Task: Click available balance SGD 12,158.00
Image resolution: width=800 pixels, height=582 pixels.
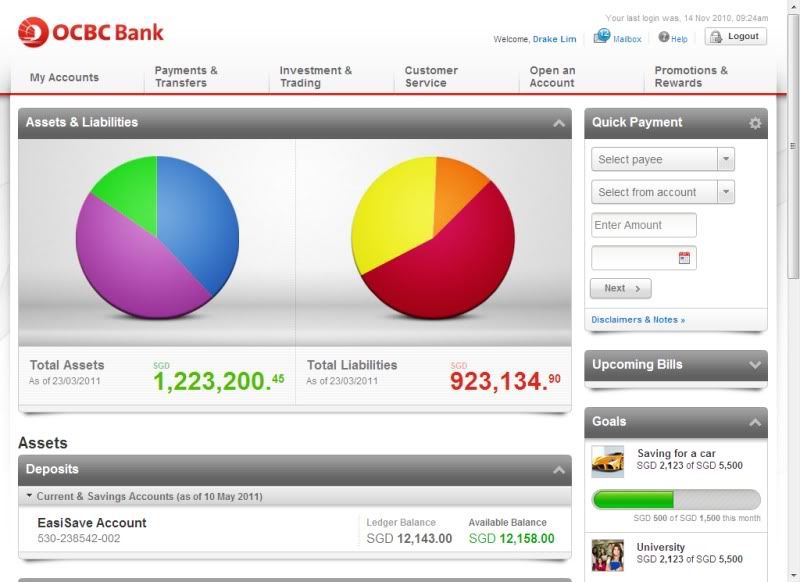Action: pyautogui.click(x=512, y=539)
